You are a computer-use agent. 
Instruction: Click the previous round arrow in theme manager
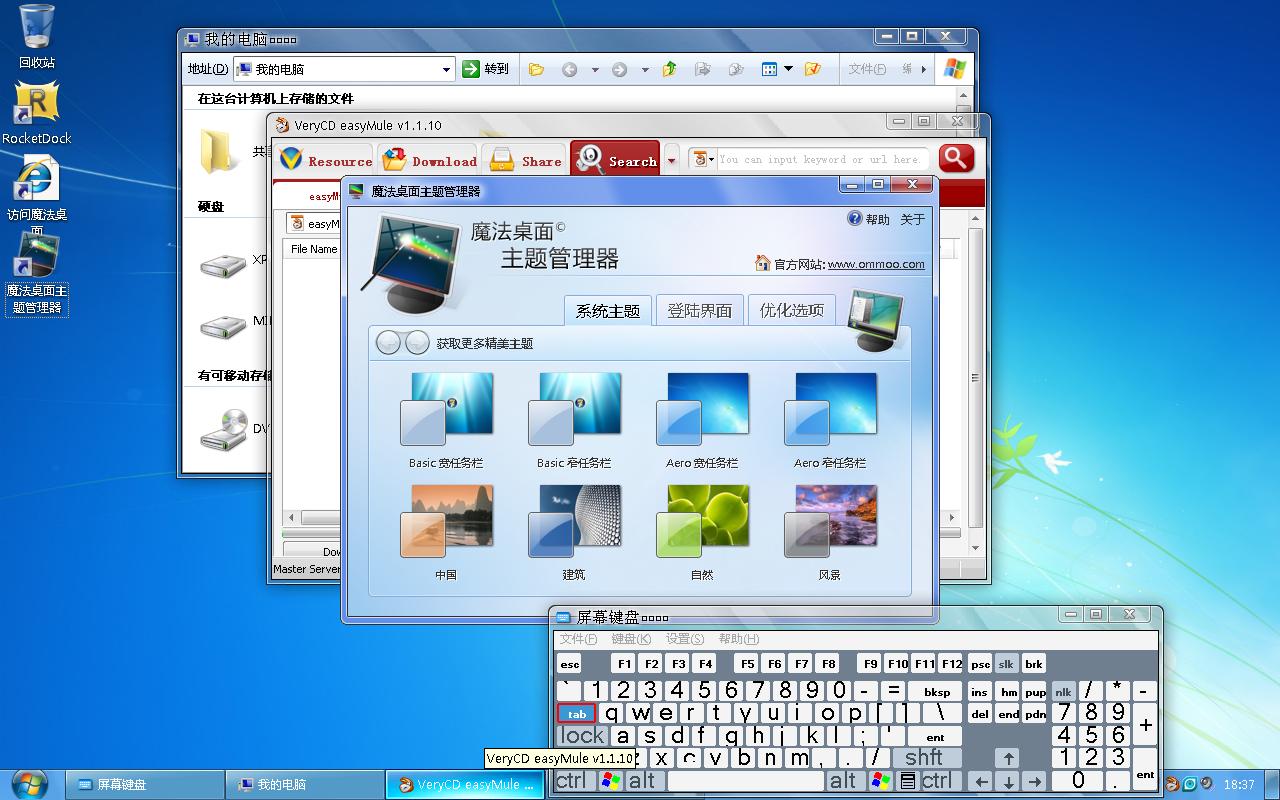[x=388, y=342]
